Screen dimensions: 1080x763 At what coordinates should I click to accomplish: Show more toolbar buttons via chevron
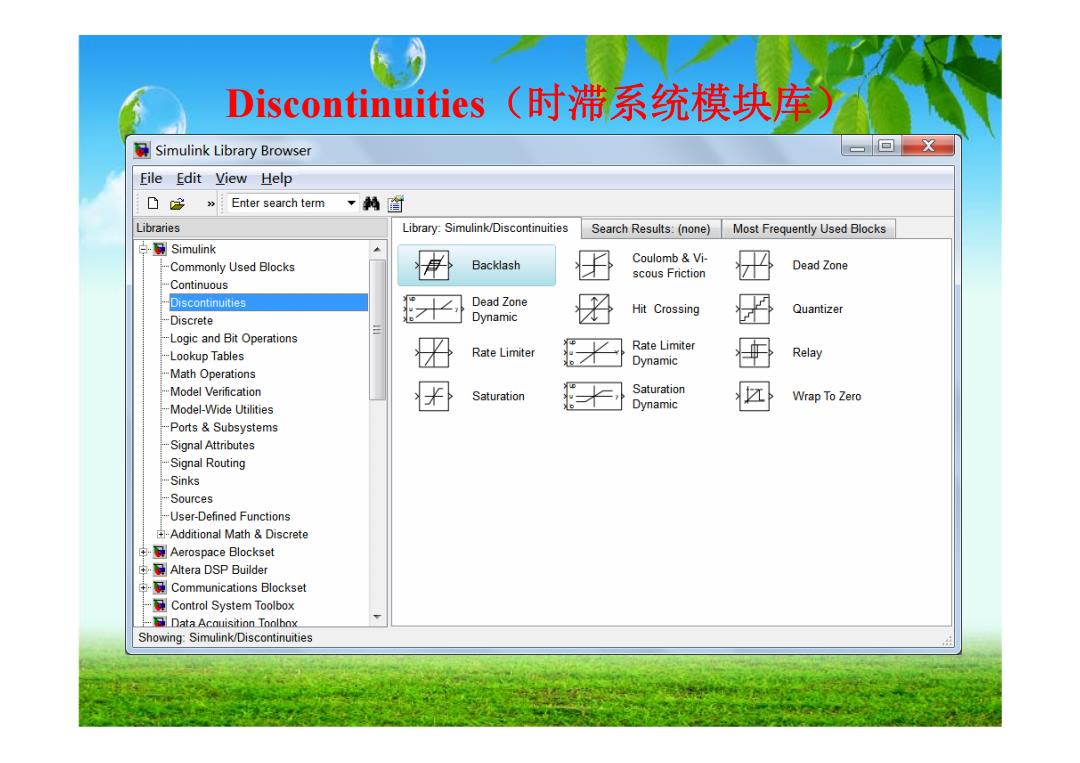[211, 204]
